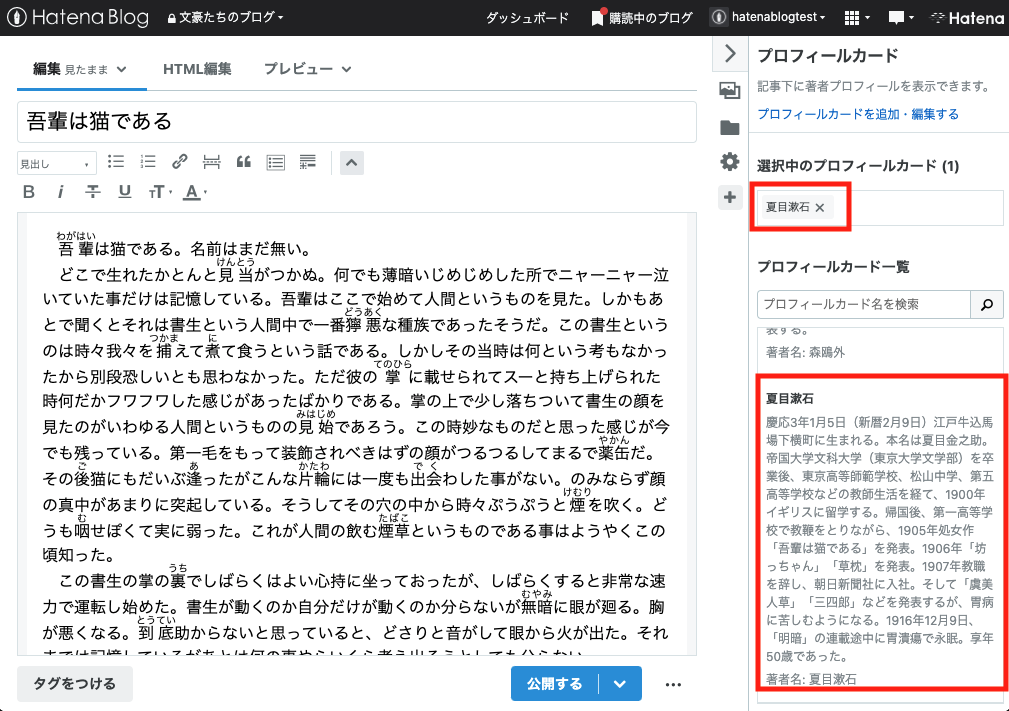
Task: Collapse the formatting toolbar with chevron button
Action: pos(351,161)
